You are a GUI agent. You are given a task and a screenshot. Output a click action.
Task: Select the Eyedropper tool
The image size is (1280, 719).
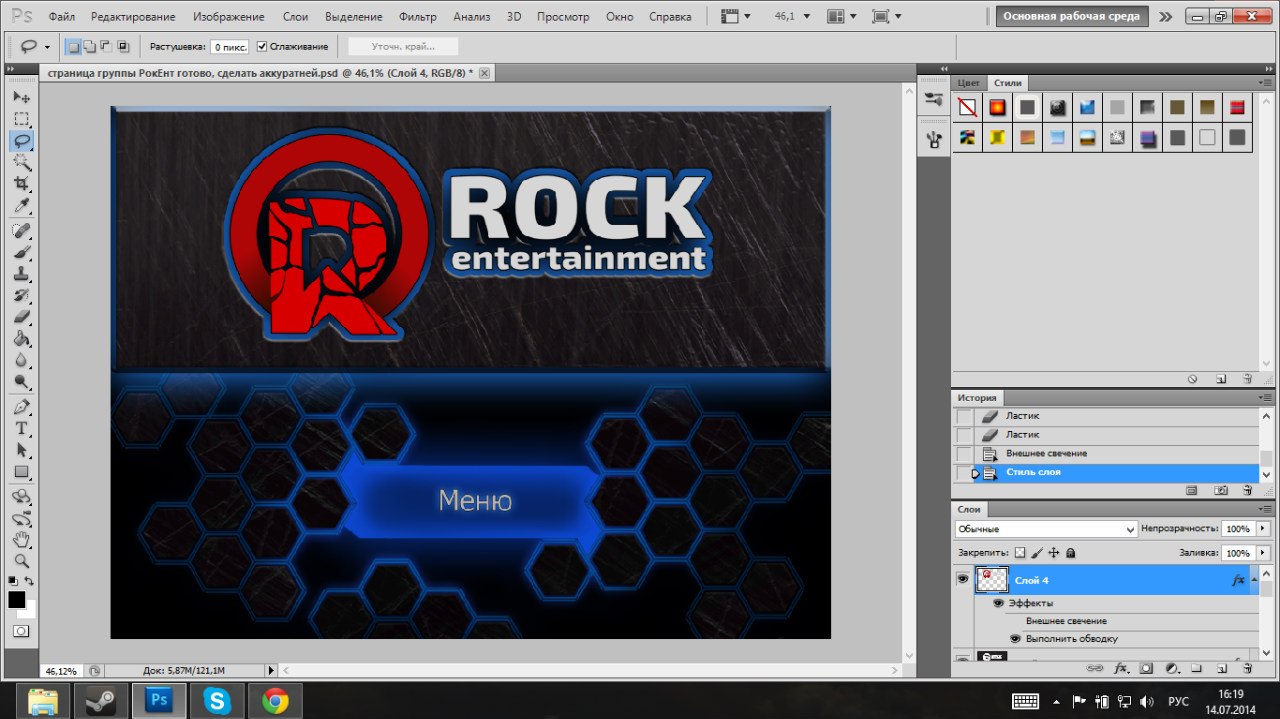21,206
